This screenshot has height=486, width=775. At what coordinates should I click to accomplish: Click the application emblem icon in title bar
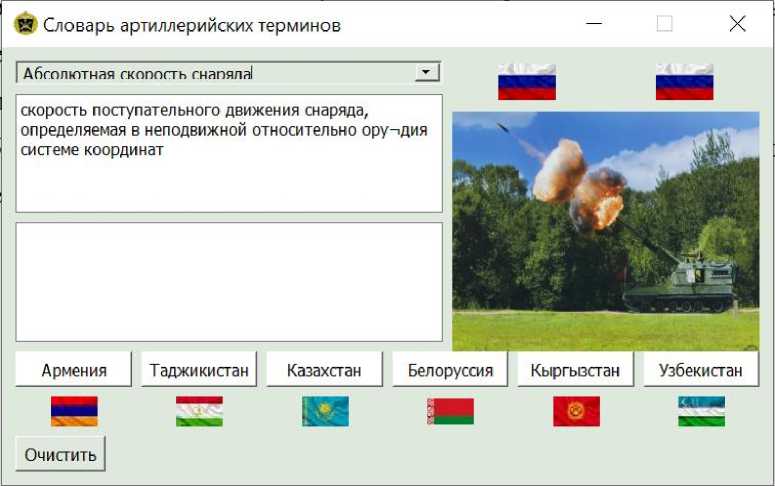coord(25,24)
